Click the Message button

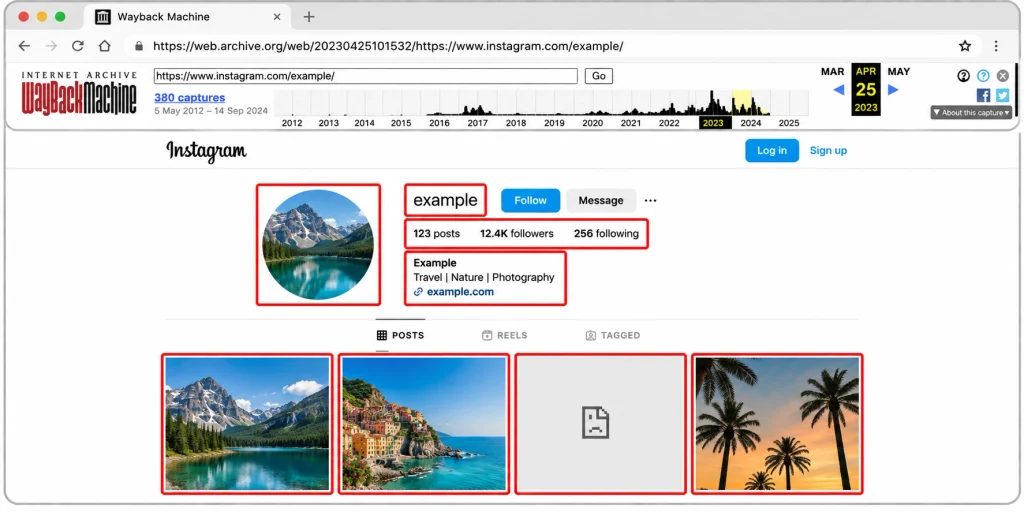(x=601, y=200)
